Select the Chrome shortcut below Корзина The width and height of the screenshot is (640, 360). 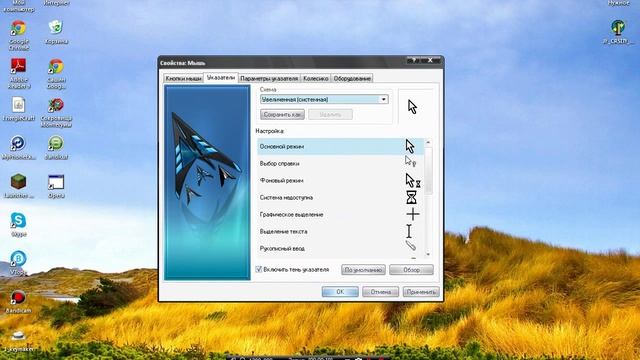click(x=56, y=67)
